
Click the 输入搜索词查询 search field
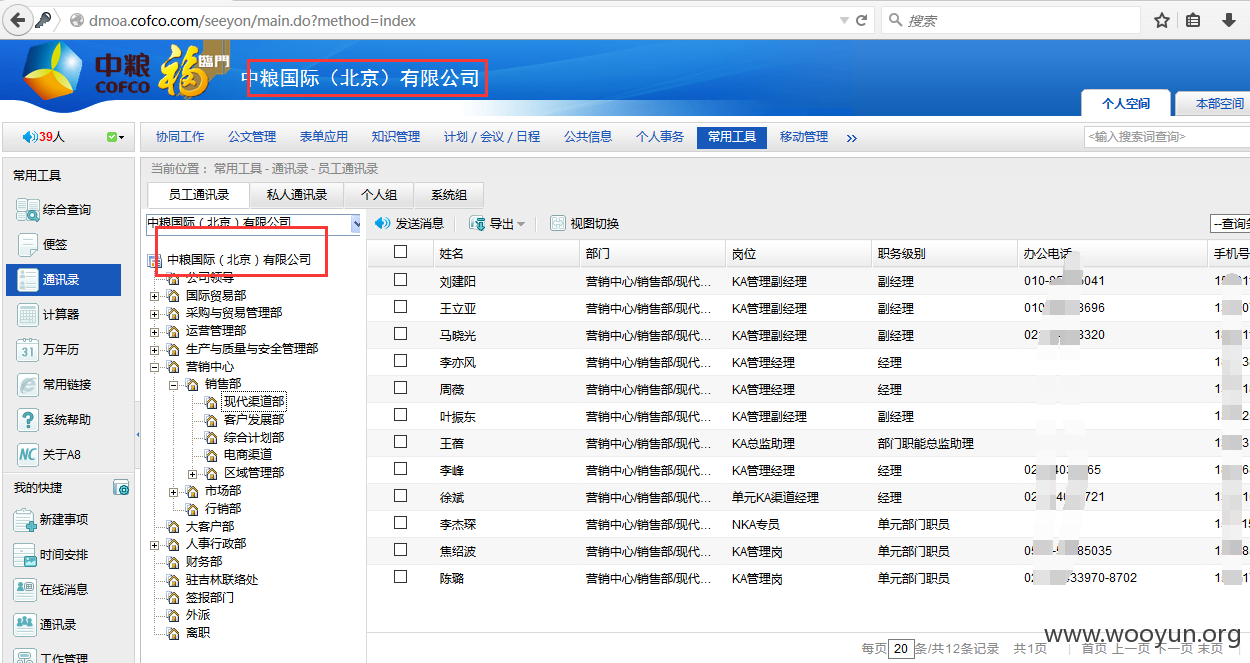click(1167, 137)
